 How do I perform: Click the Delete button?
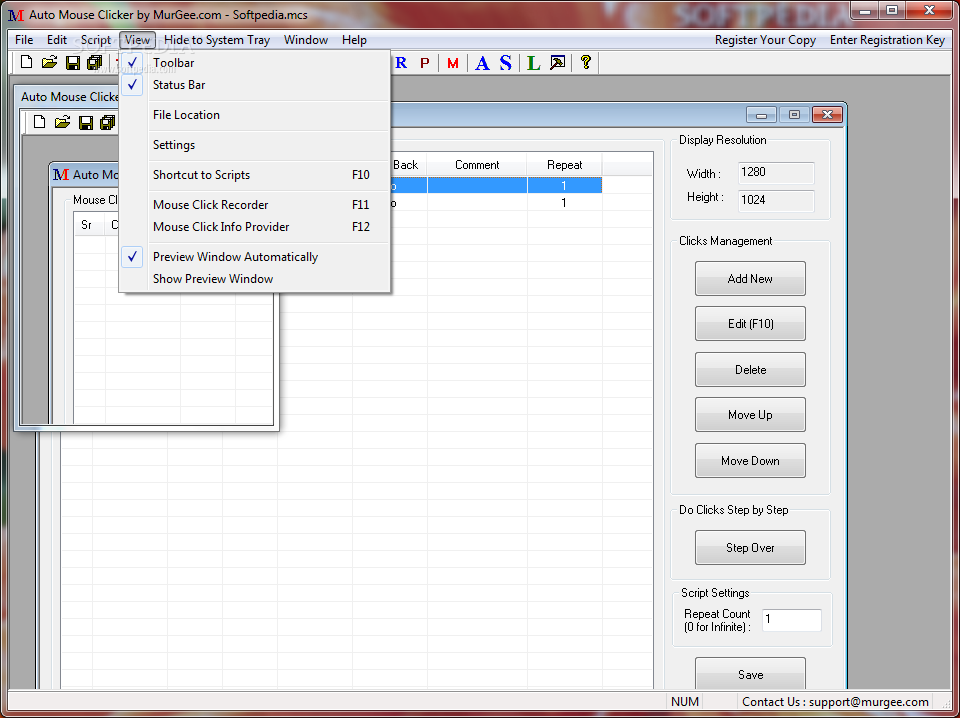750,370
